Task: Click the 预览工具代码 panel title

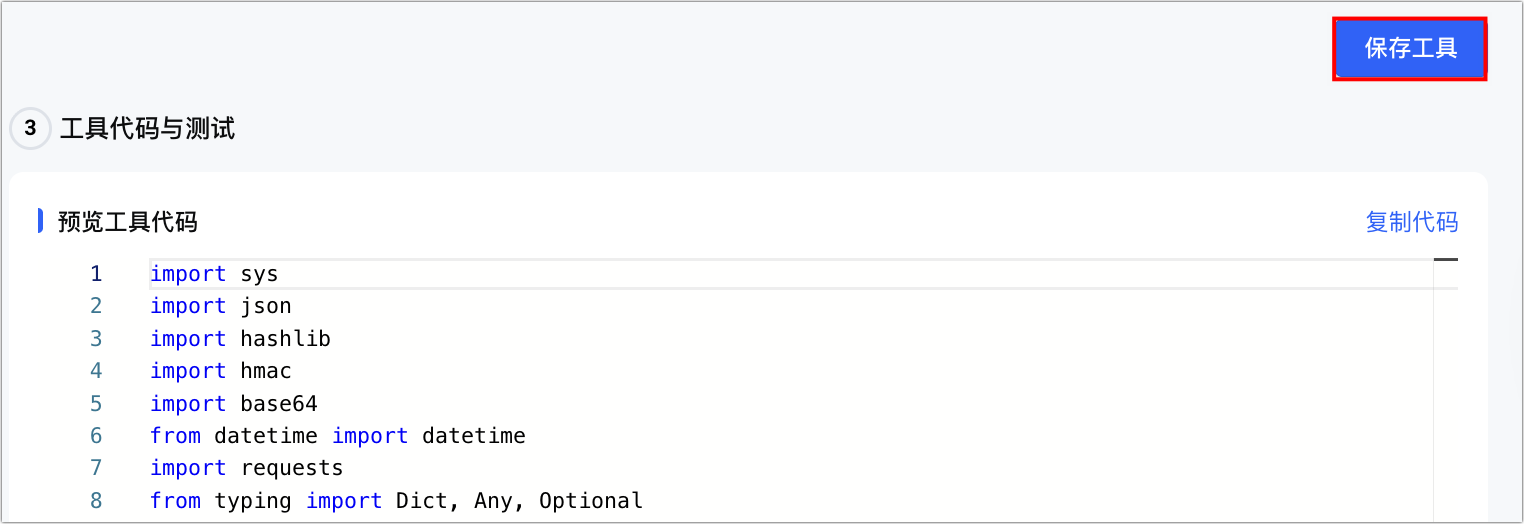Action: (127, 222)
